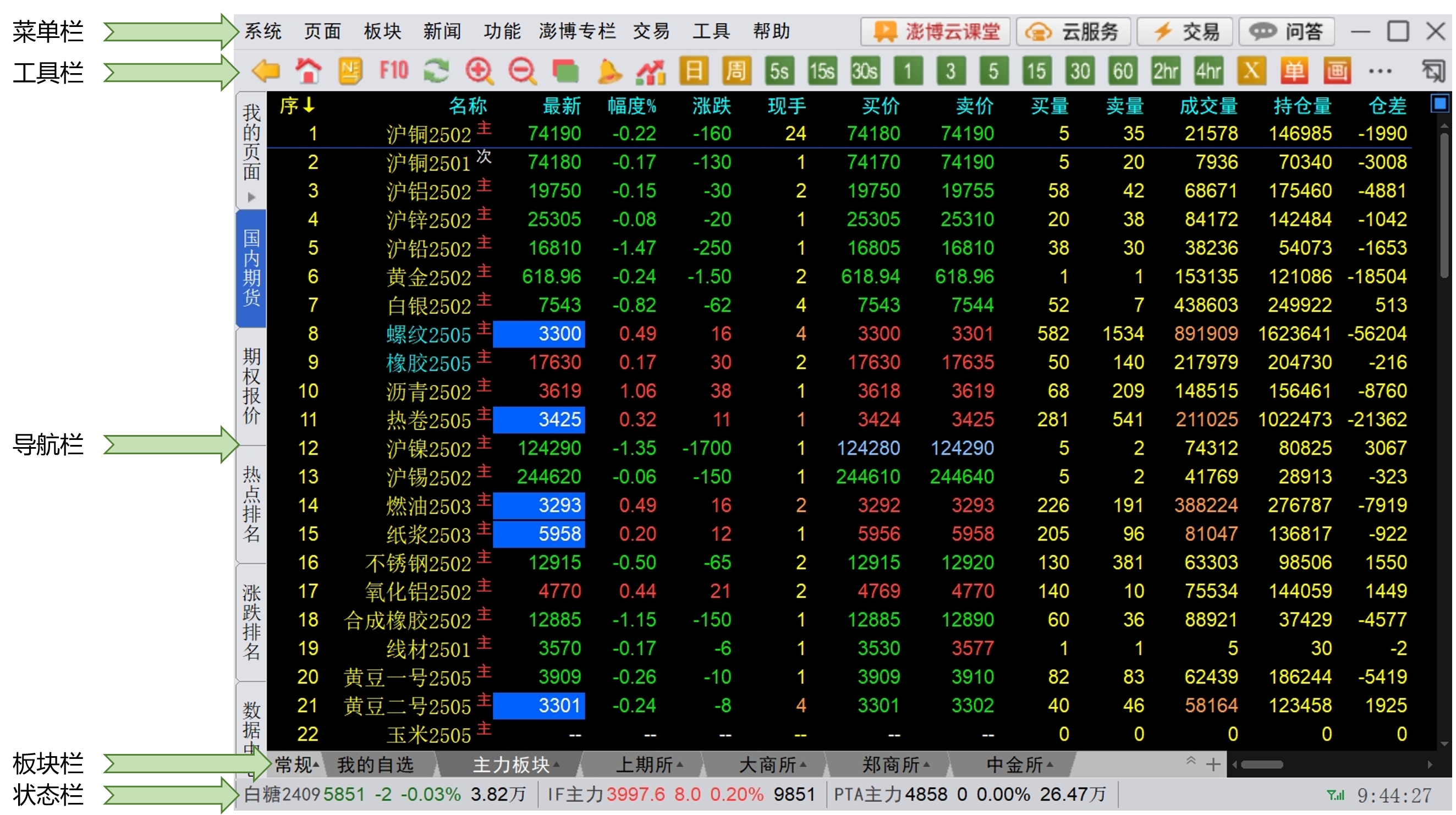Show more toolbar items via ellipsis
The width and height of the screenshot is (1456, 815).
click(1380, 71)
